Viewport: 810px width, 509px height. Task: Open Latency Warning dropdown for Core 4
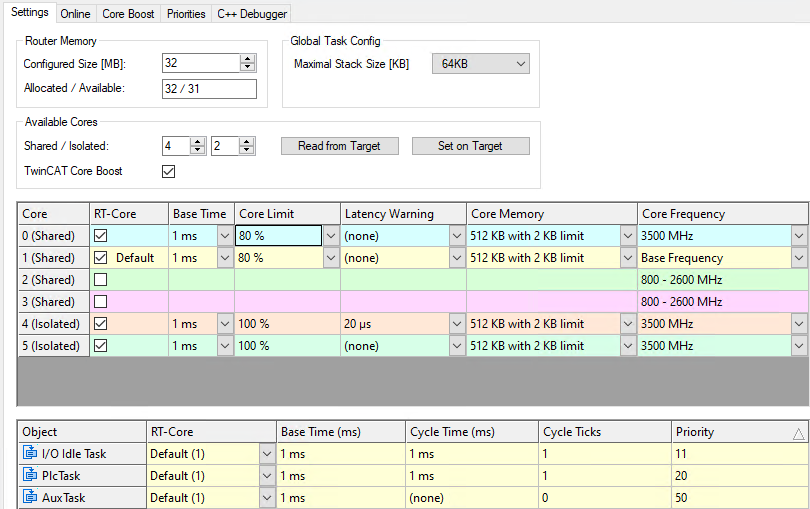click(457, 324)
